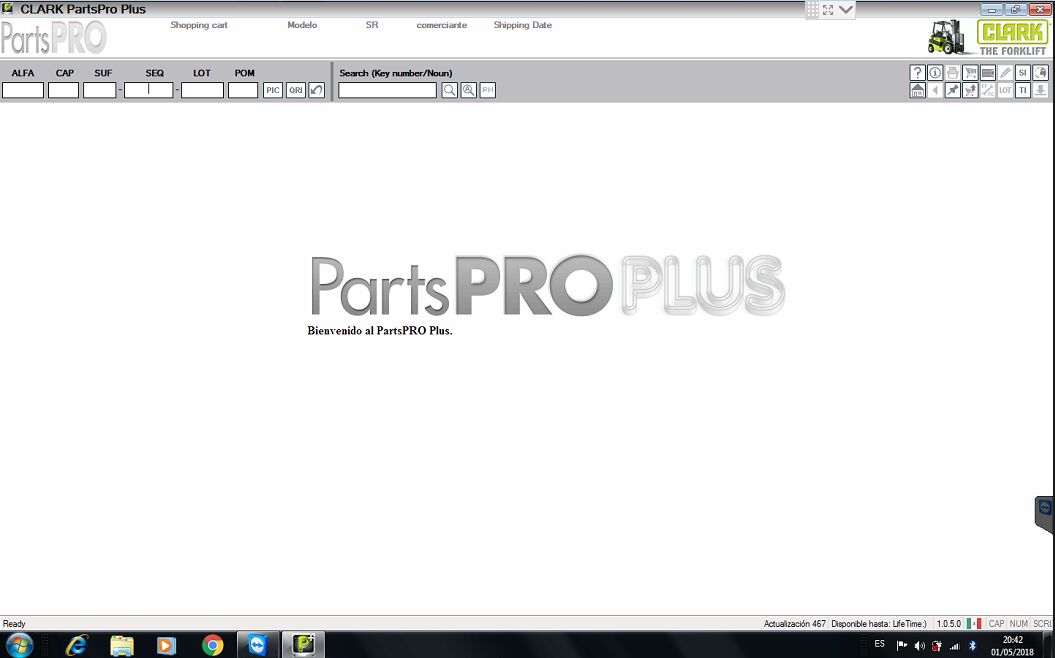1055x658 pixels.
Task: Click the Information (i) icon
Action: [935, 73]
